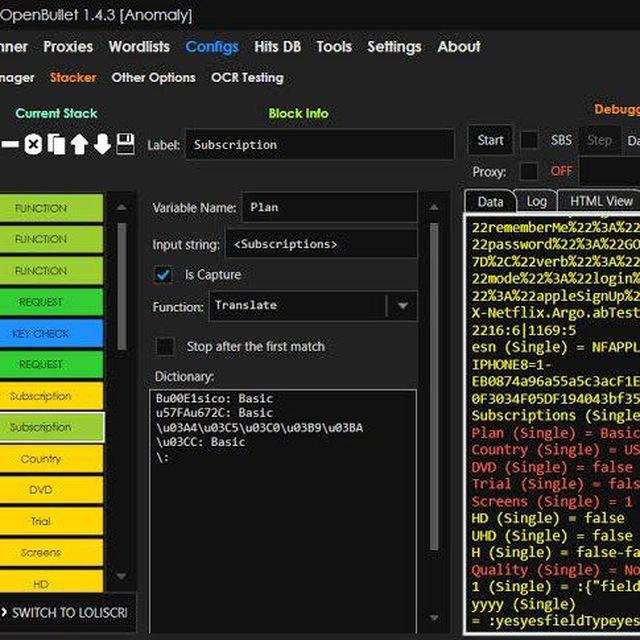Clone block with the copy icon
This screenshot has width=640, height=640.
tap(56, 144)
